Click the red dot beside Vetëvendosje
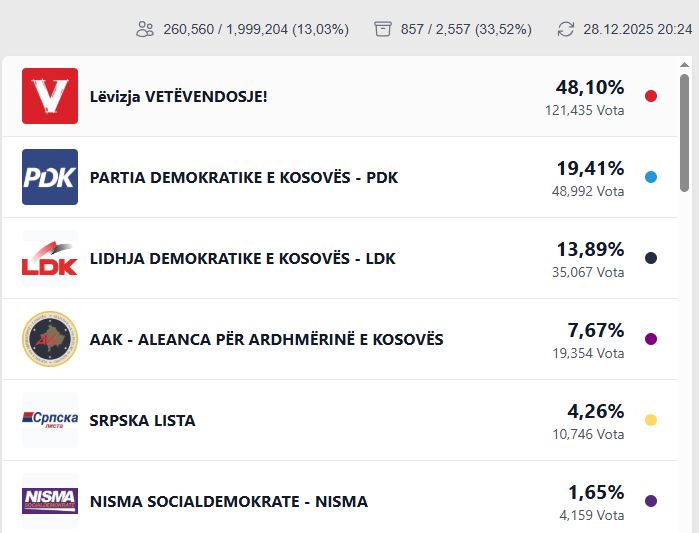The width and height of the screenshot is (699, 533). click(x=651, y=96)
